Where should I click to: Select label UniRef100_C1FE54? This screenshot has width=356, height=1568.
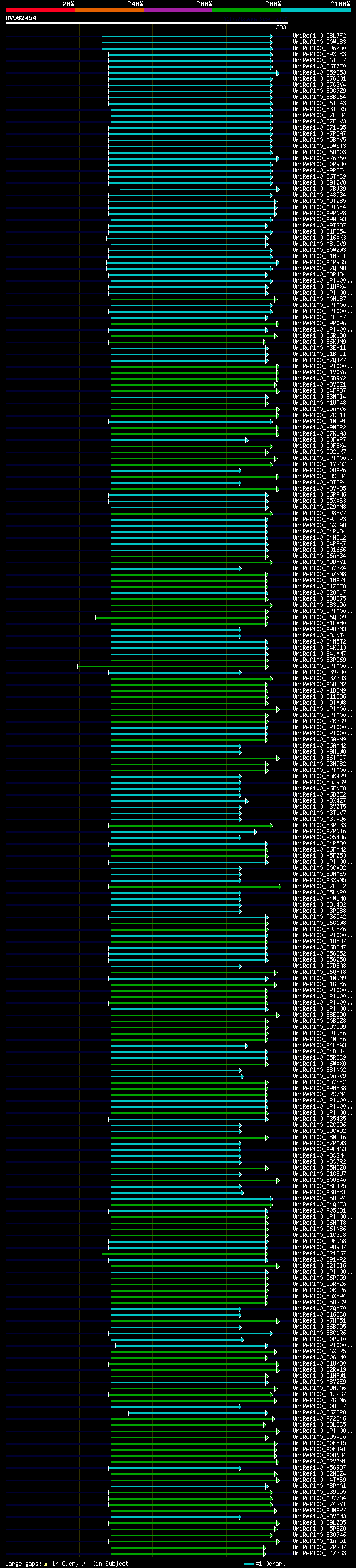(x=319, y=232)
